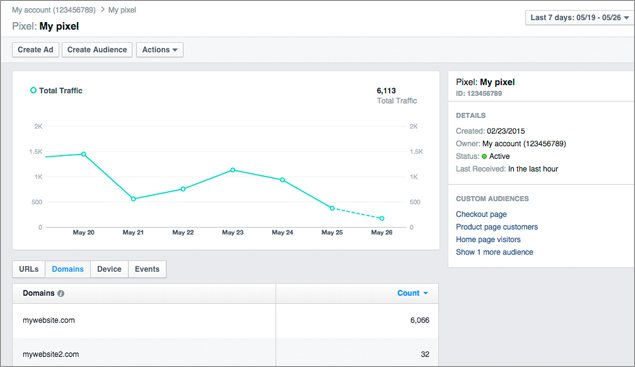Screen dimensions: 635x367
Task: Click the Total Traffic legend circle
Action: [33, 90]
